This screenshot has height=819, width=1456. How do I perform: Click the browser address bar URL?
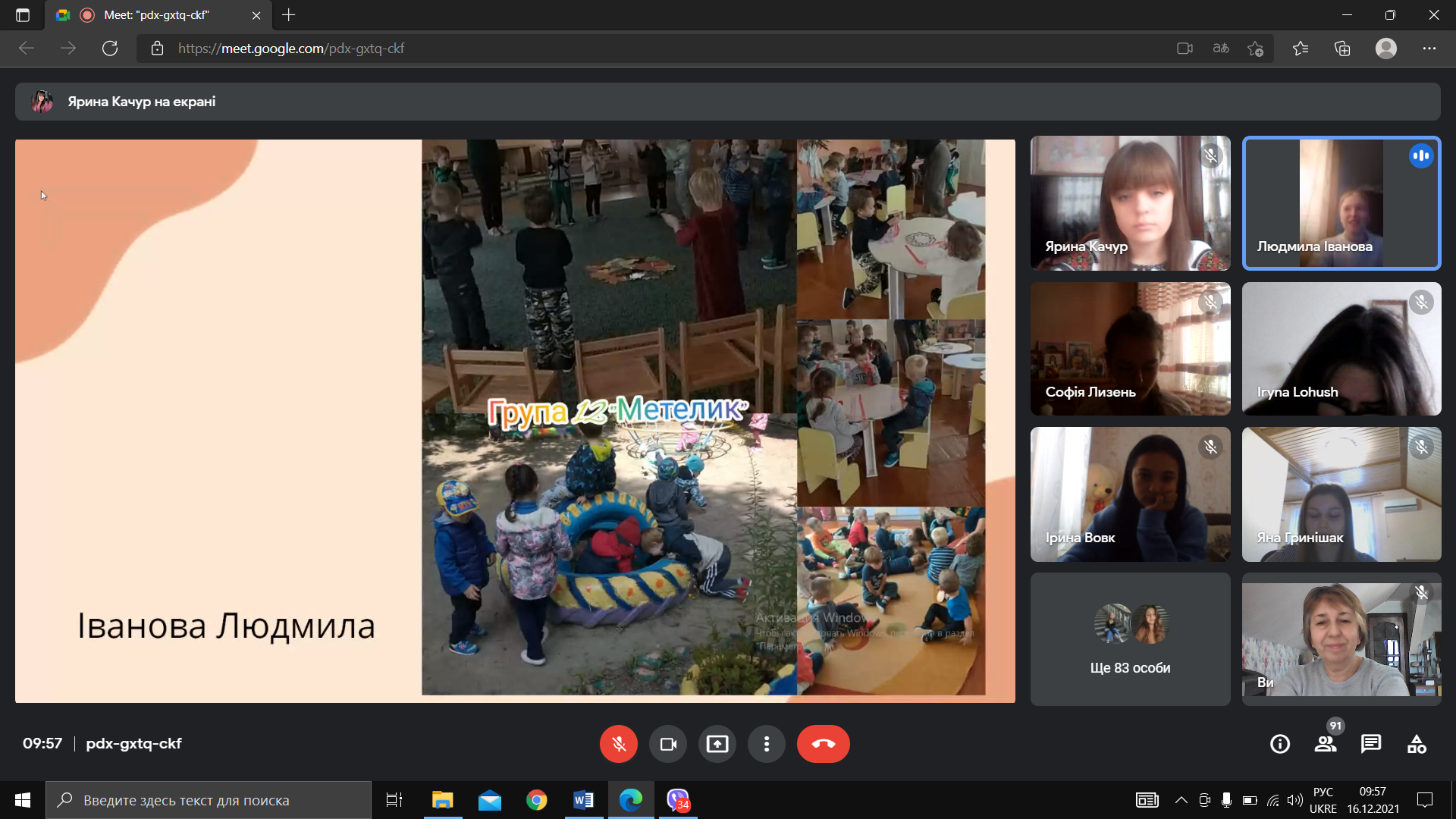pos(291,49)
